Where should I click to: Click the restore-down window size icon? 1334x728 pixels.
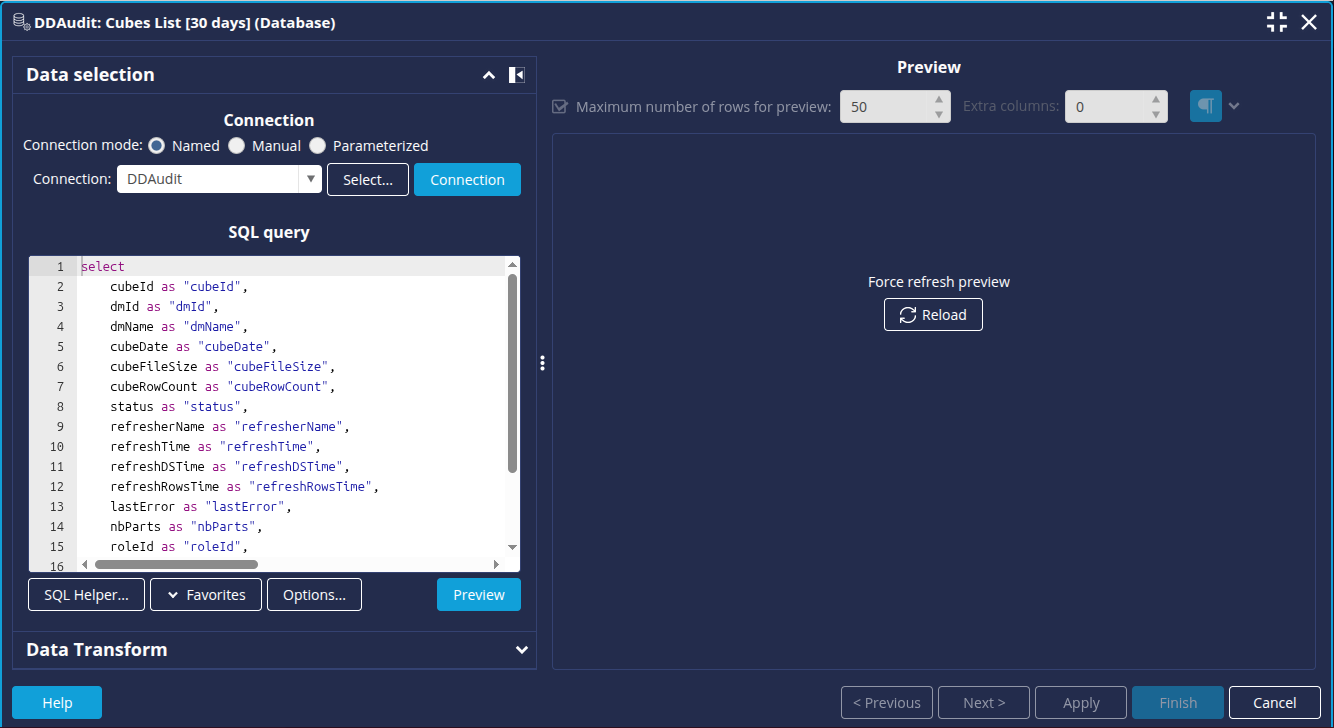point(1277,22)
